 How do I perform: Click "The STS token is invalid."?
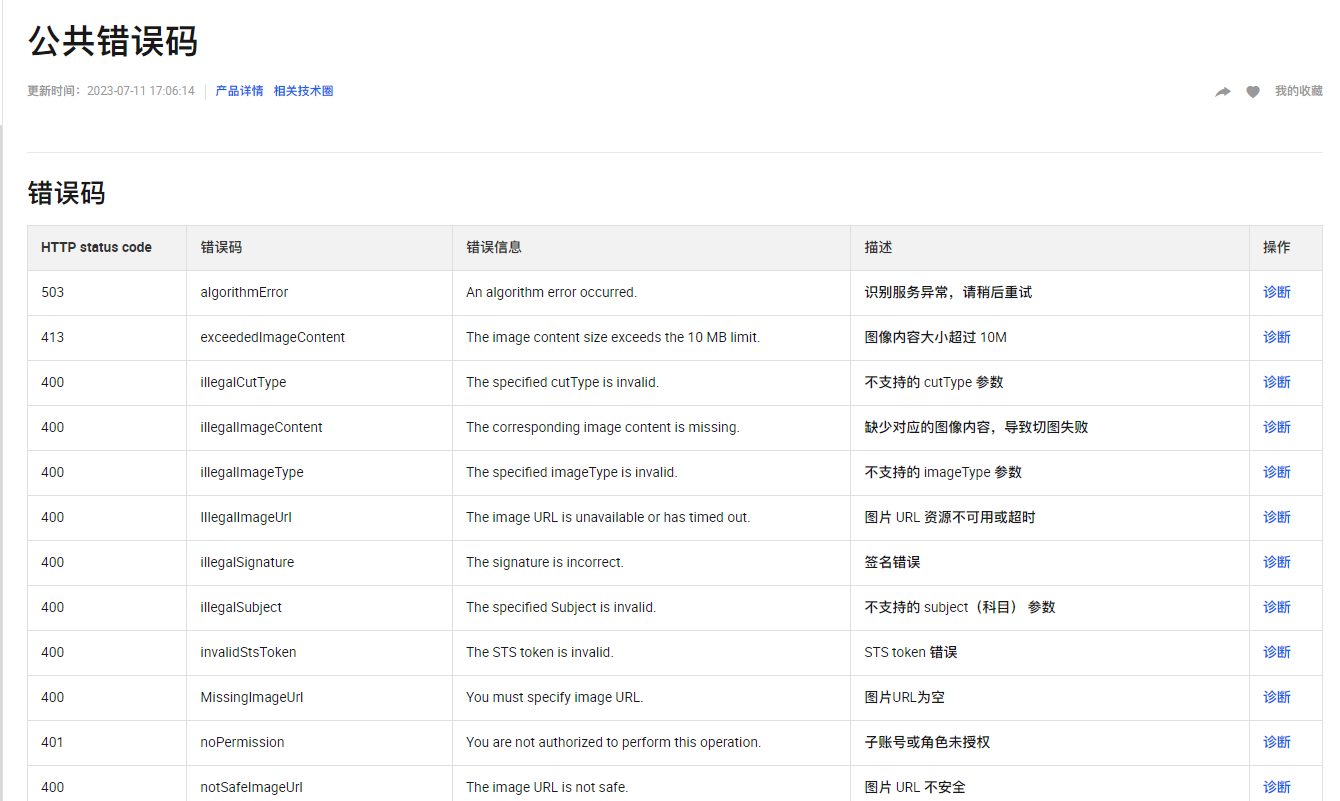coord(540,652)
